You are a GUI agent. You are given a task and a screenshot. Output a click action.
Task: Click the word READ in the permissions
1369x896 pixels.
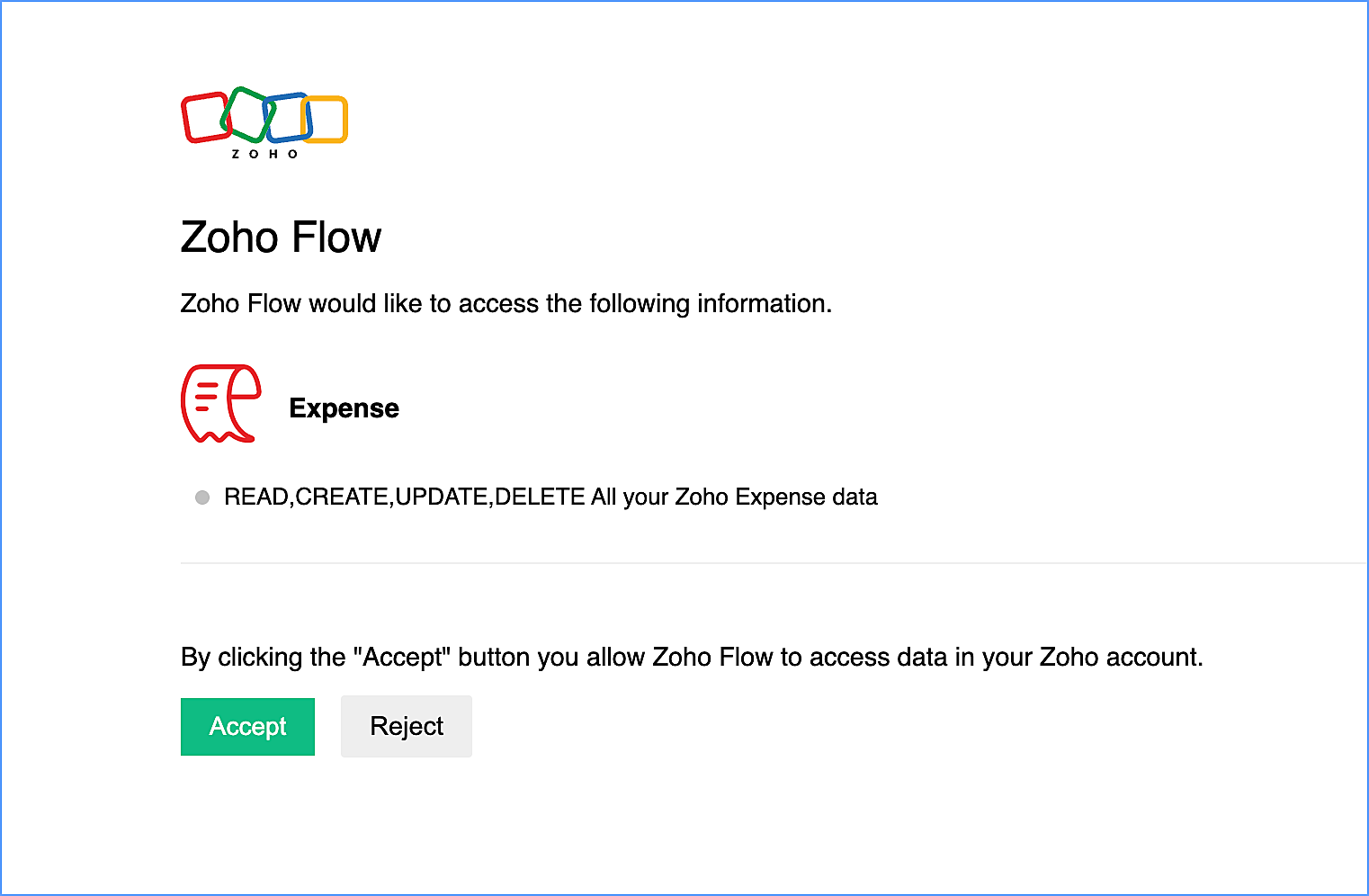[256, 497]
